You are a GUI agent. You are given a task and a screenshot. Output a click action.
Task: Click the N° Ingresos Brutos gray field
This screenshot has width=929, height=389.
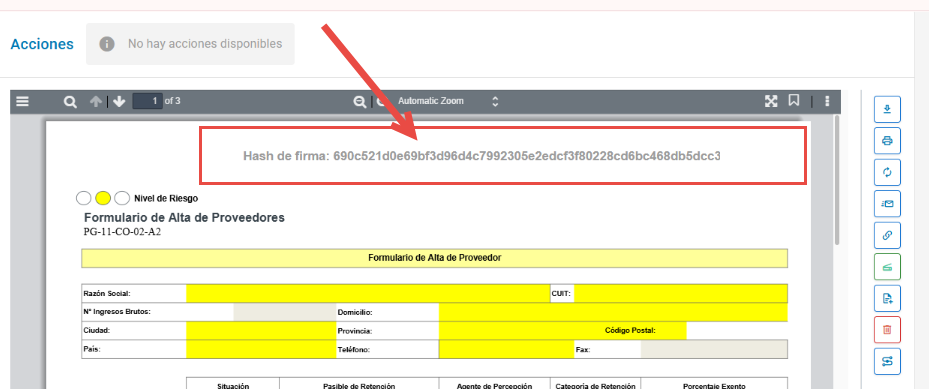coord(285,312)
